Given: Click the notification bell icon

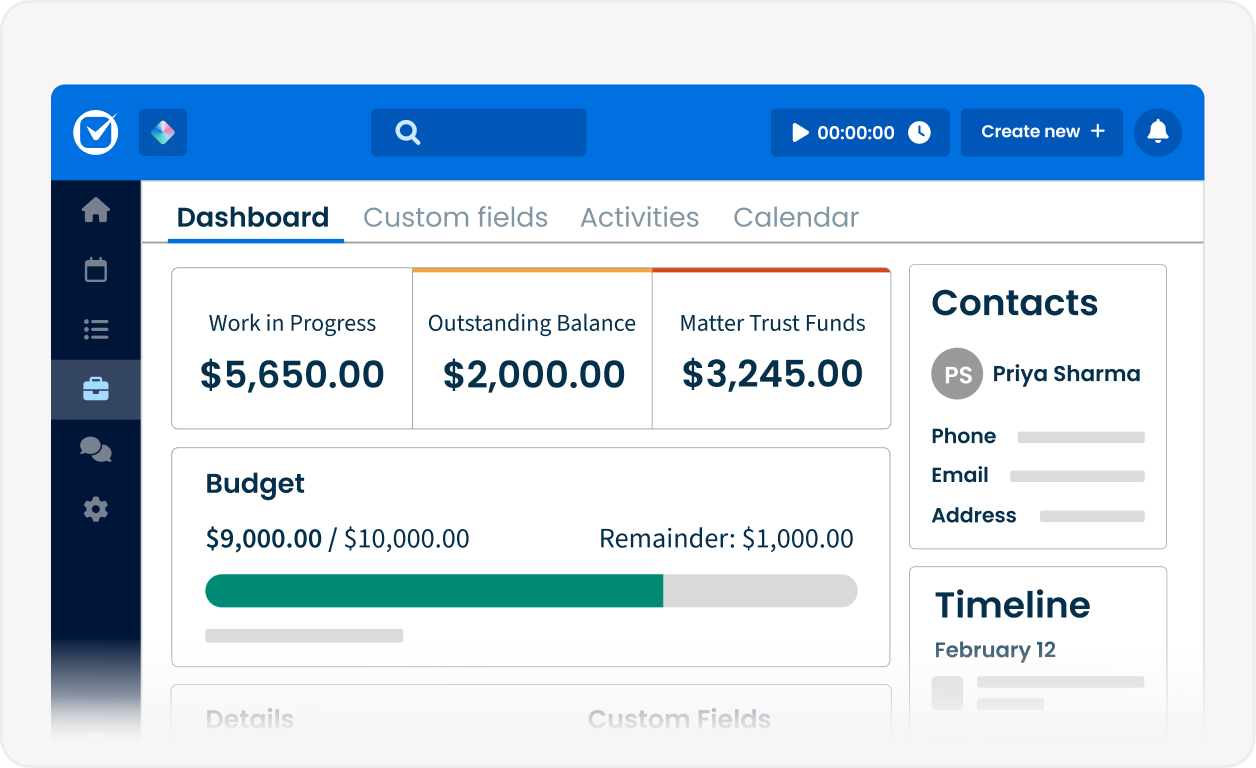Looking at the screenshot, I should [x=1157, y=132].
